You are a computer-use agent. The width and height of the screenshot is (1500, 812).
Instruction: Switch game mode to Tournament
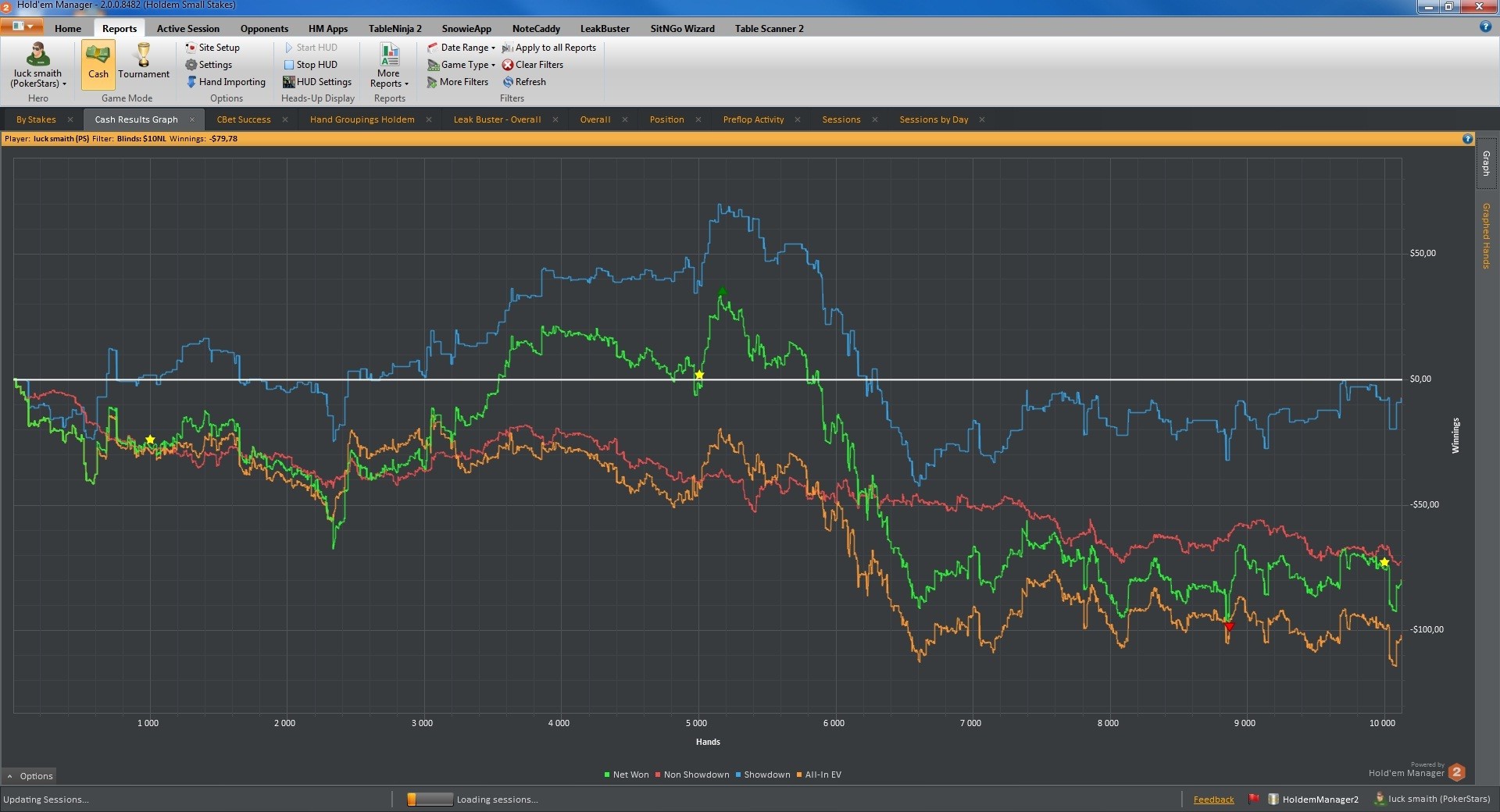(x=144, y=62)
